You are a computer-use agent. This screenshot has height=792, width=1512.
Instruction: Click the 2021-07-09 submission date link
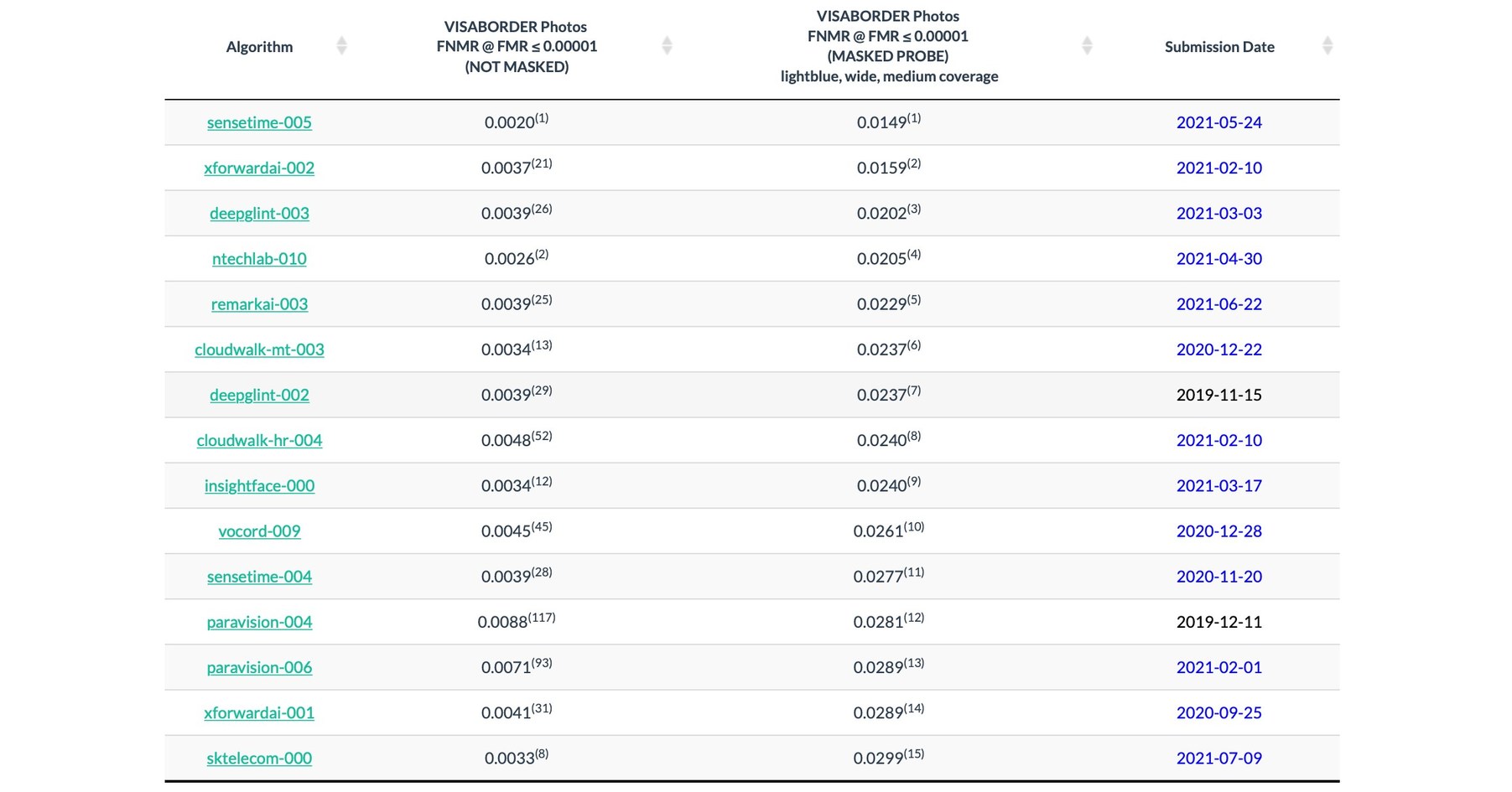(1218, 758)
